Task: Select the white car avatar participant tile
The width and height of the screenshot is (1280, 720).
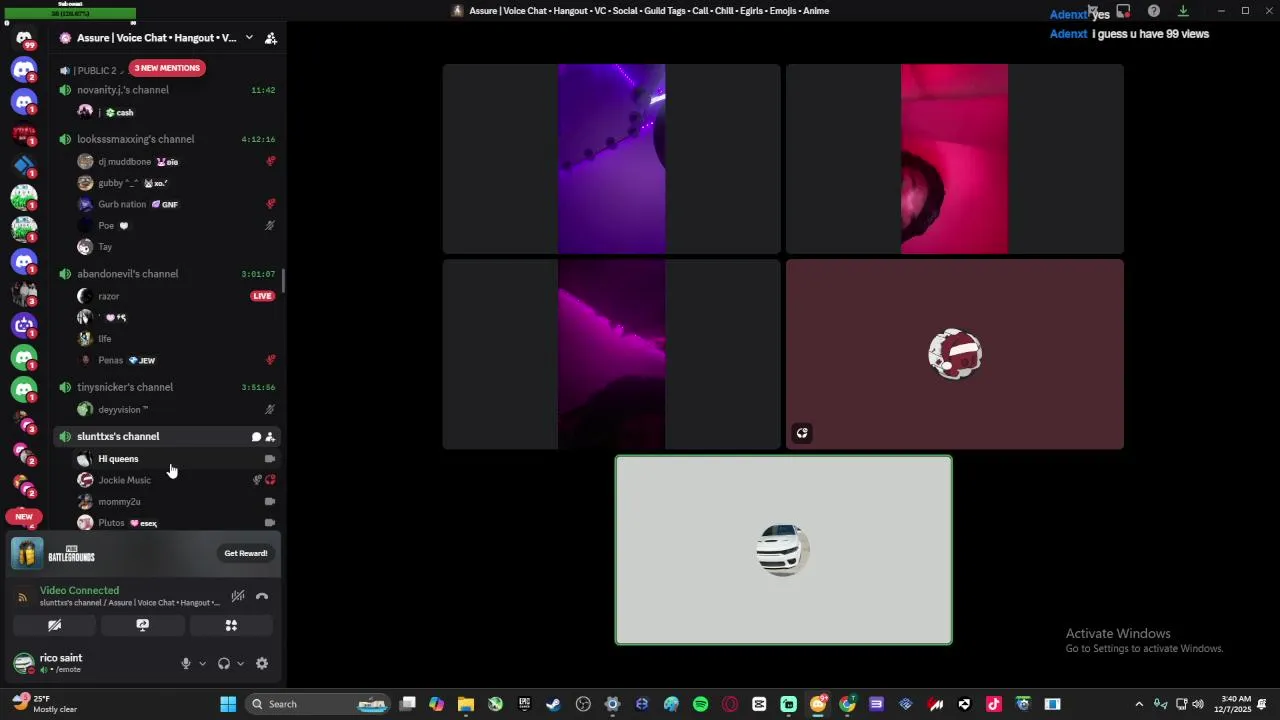Action: pyautogui.click(x=783, y=550)
